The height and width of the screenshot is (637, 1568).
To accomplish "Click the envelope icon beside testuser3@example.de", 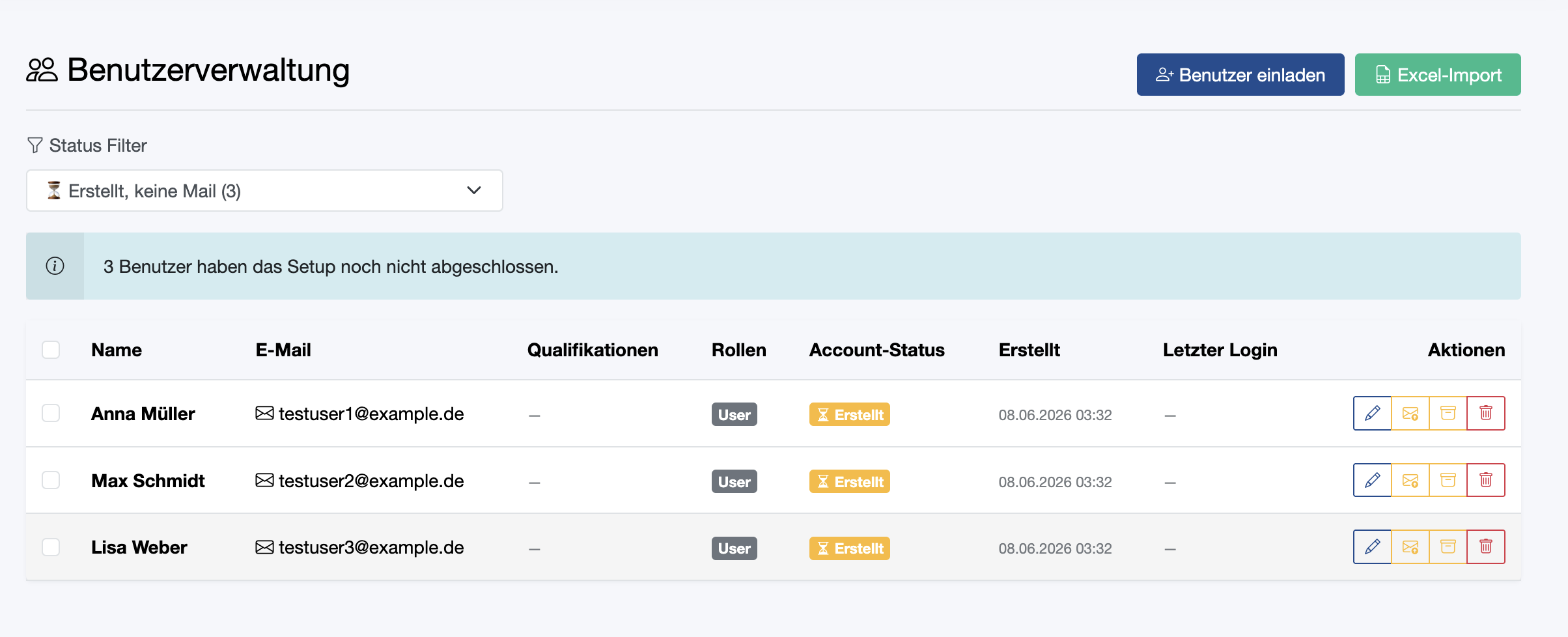I will [264, 547].
